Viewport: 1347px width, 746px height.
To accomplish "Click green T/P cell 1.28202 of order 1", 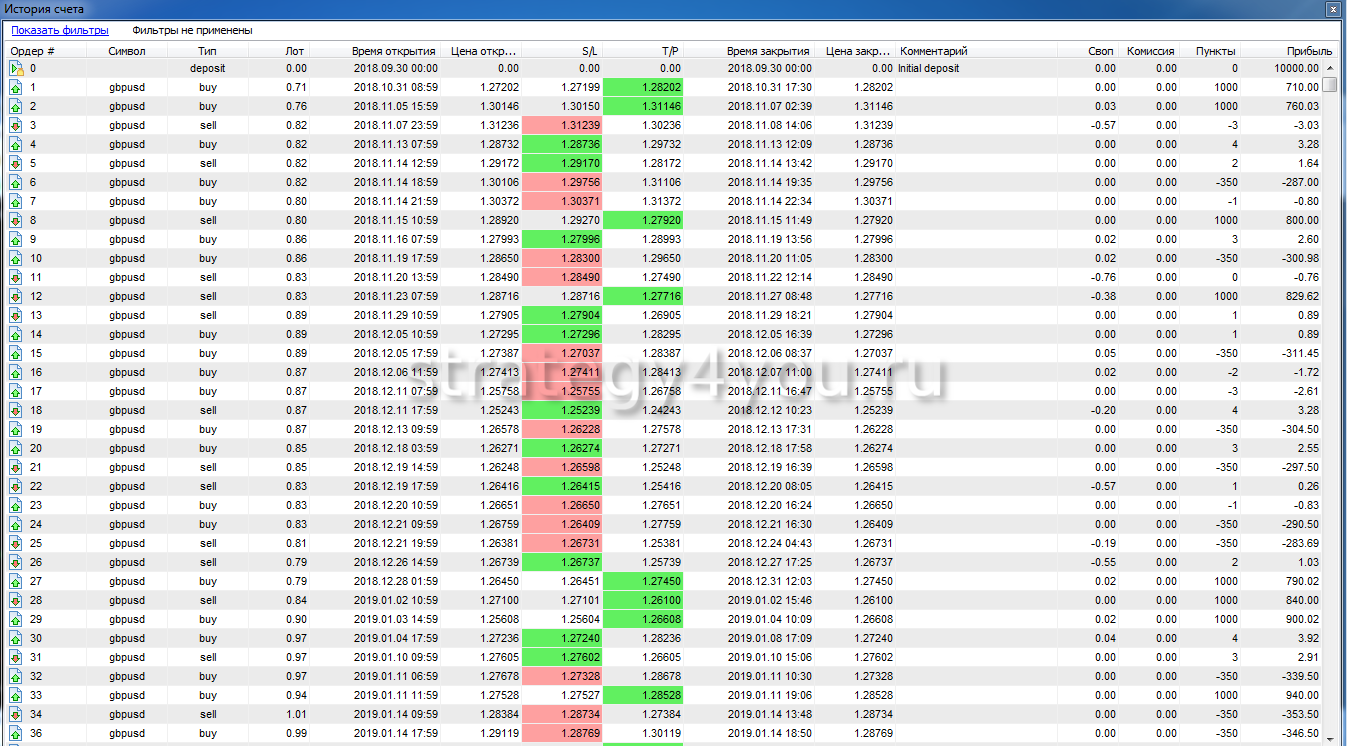I will [644, 88].
